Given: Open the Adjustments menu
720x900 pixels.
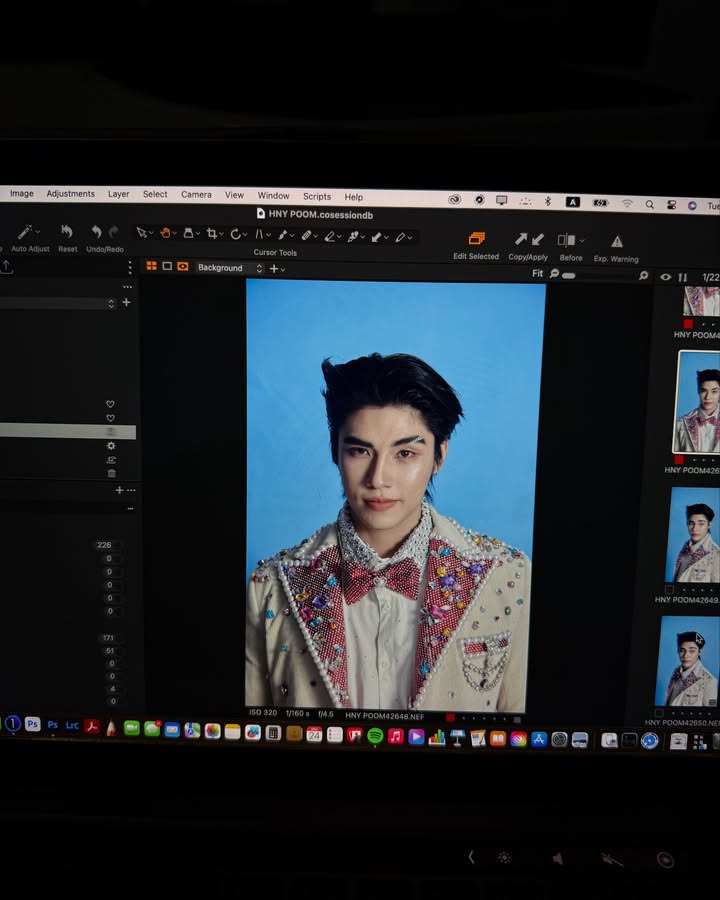Looking at the screenshot, I should 71,194.
